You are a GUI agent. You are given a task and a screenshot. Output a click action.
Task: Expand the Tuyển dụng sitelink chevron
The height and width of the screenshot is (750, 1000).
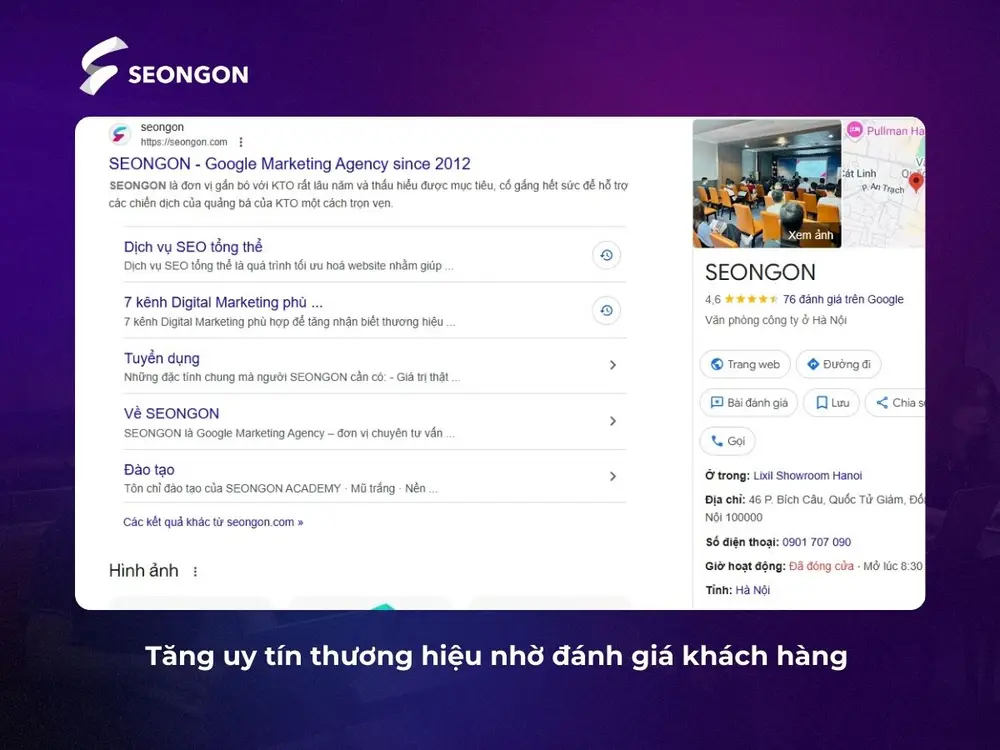tap(612, 365)
